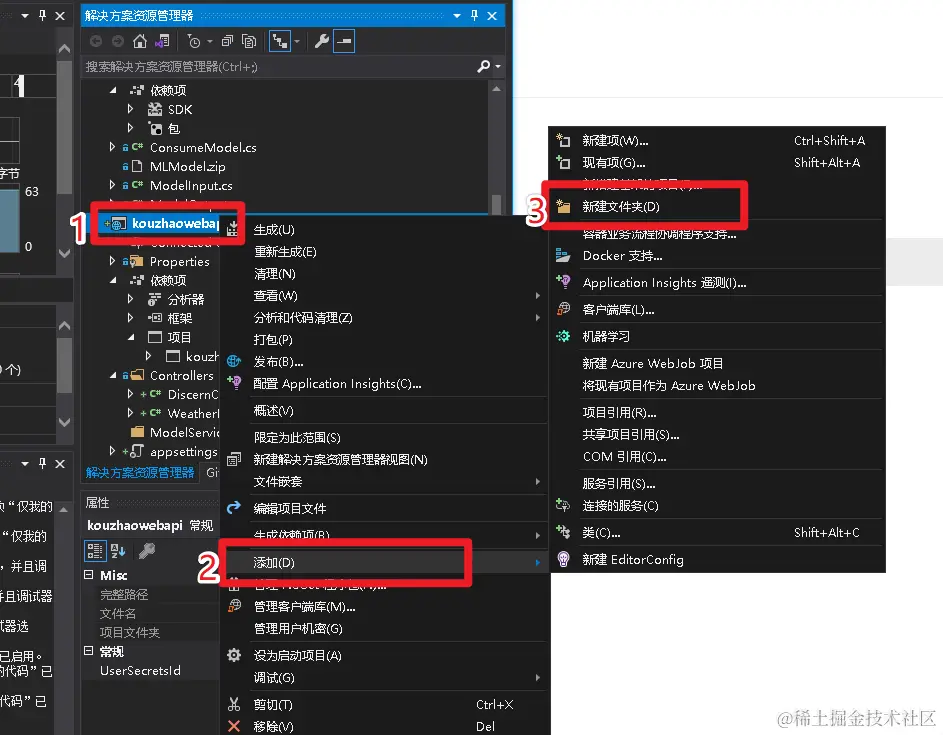
Task: Collapse the Controllers folder node
Action: point(113,375)
